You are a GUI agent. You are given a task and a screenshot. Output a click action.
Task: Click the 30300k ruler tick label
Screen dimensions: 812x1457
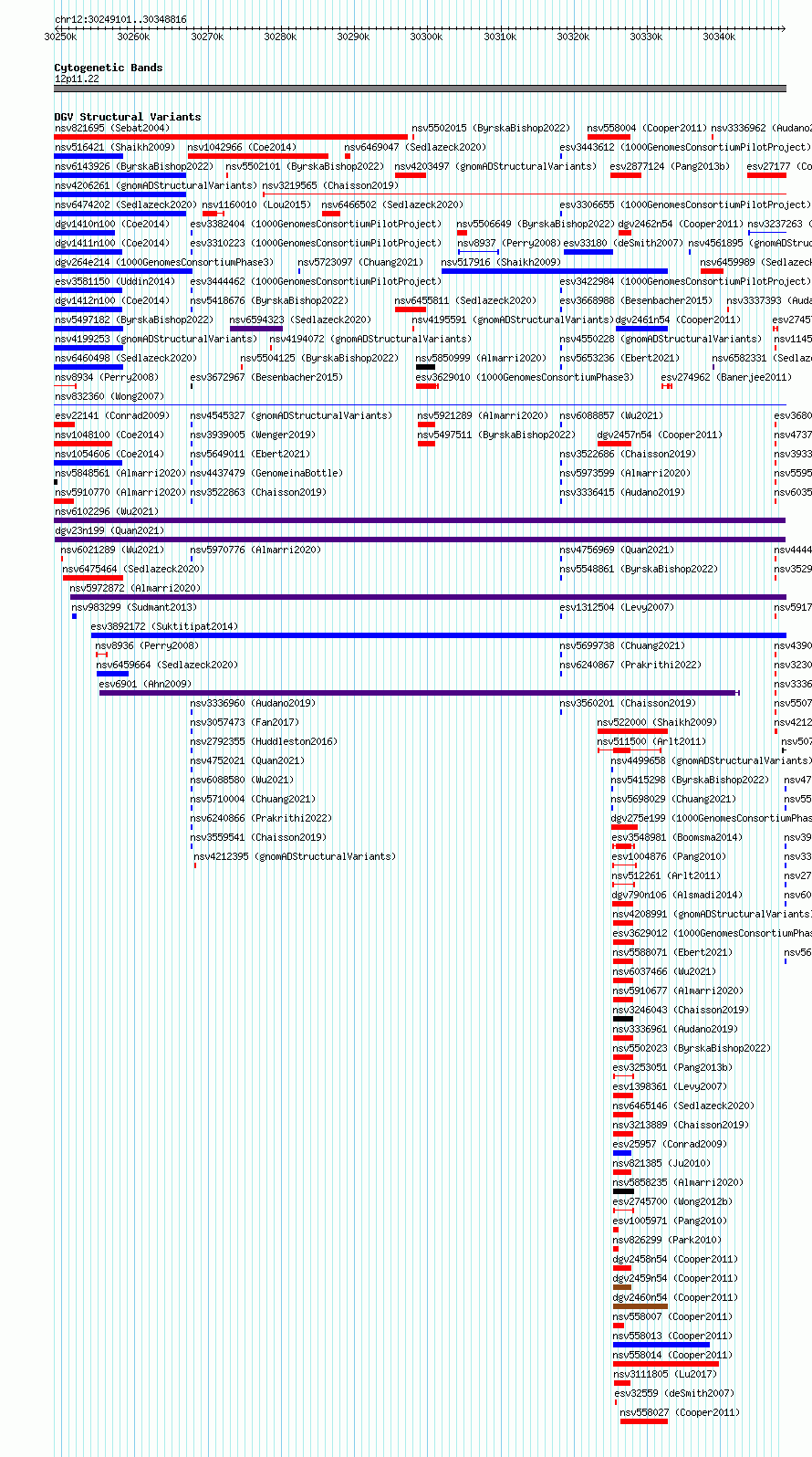click(x=426, y=37)
